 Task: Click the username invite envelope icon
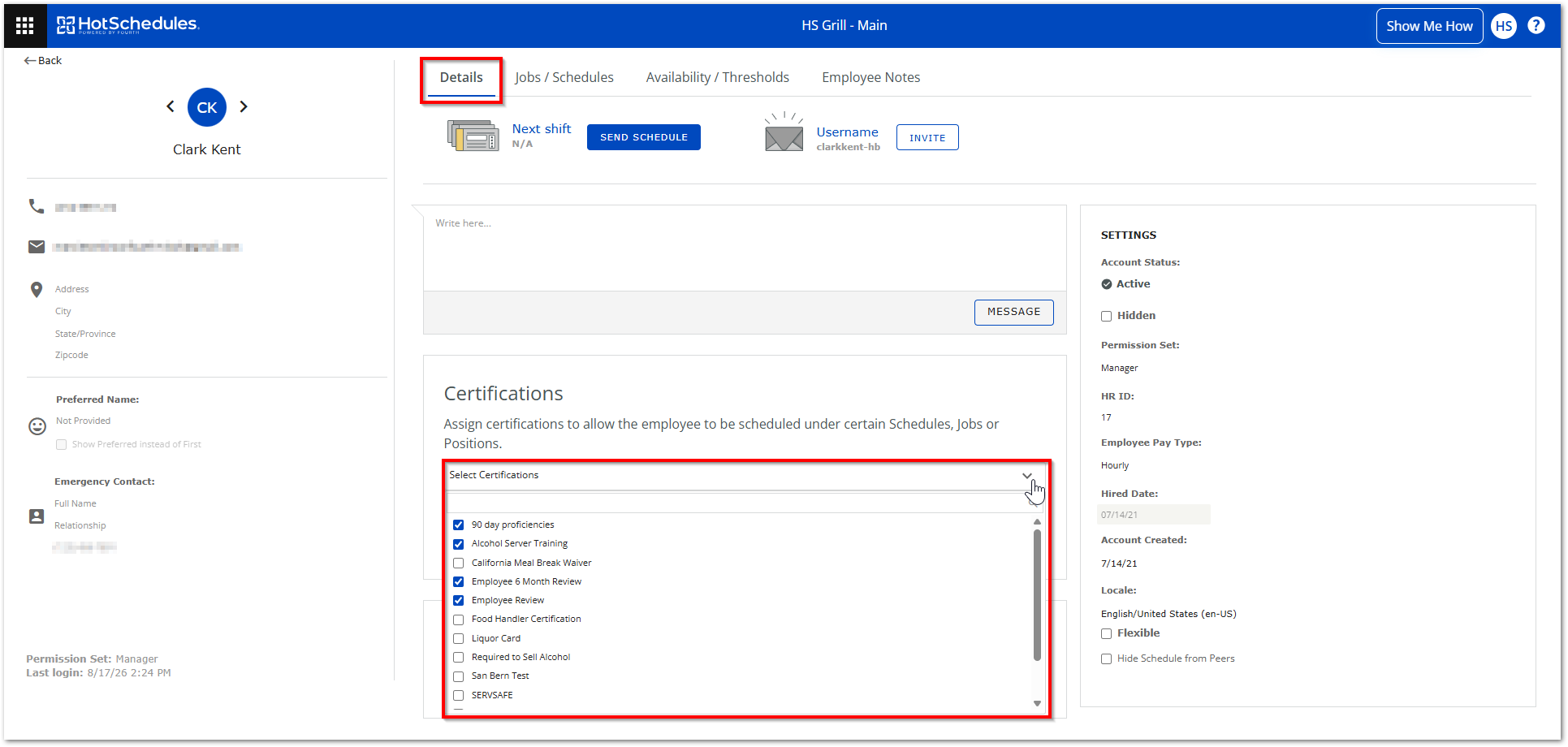pyautogui.click(x=784, y=132)
